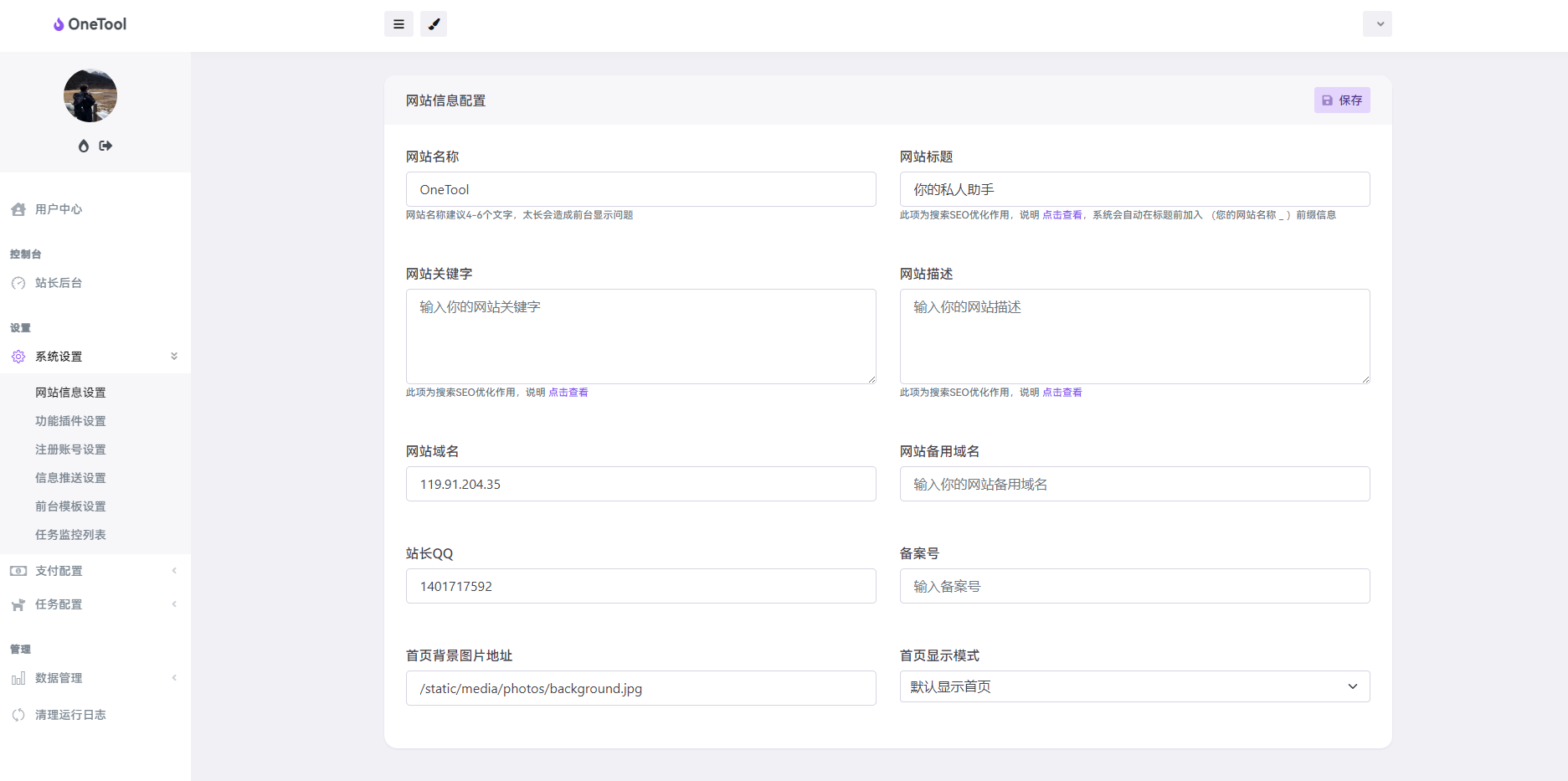The height and width of the screenshot is (781, 1568).
Task: Click the 数据管理 bar chart icon
Action: (18, 678)
